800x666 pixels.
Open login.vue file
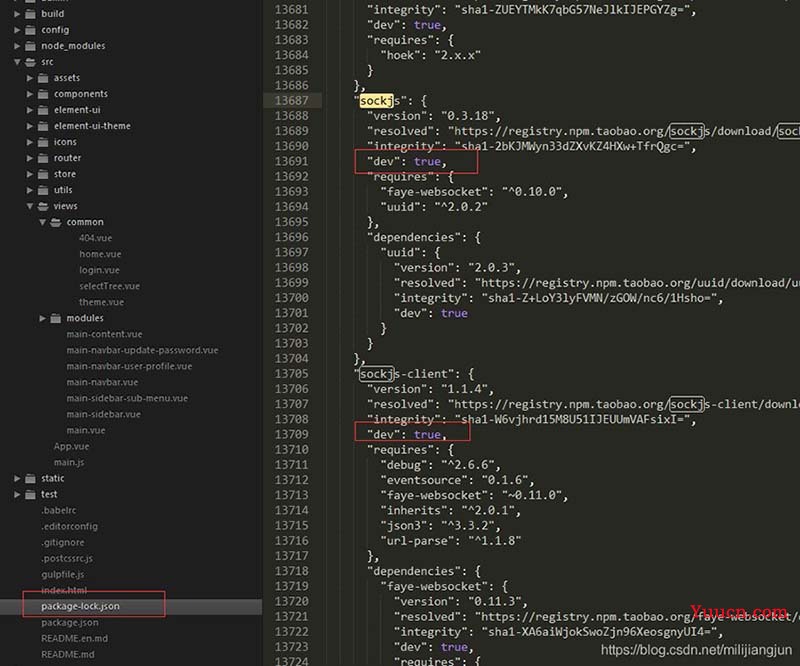coord(99,270)
